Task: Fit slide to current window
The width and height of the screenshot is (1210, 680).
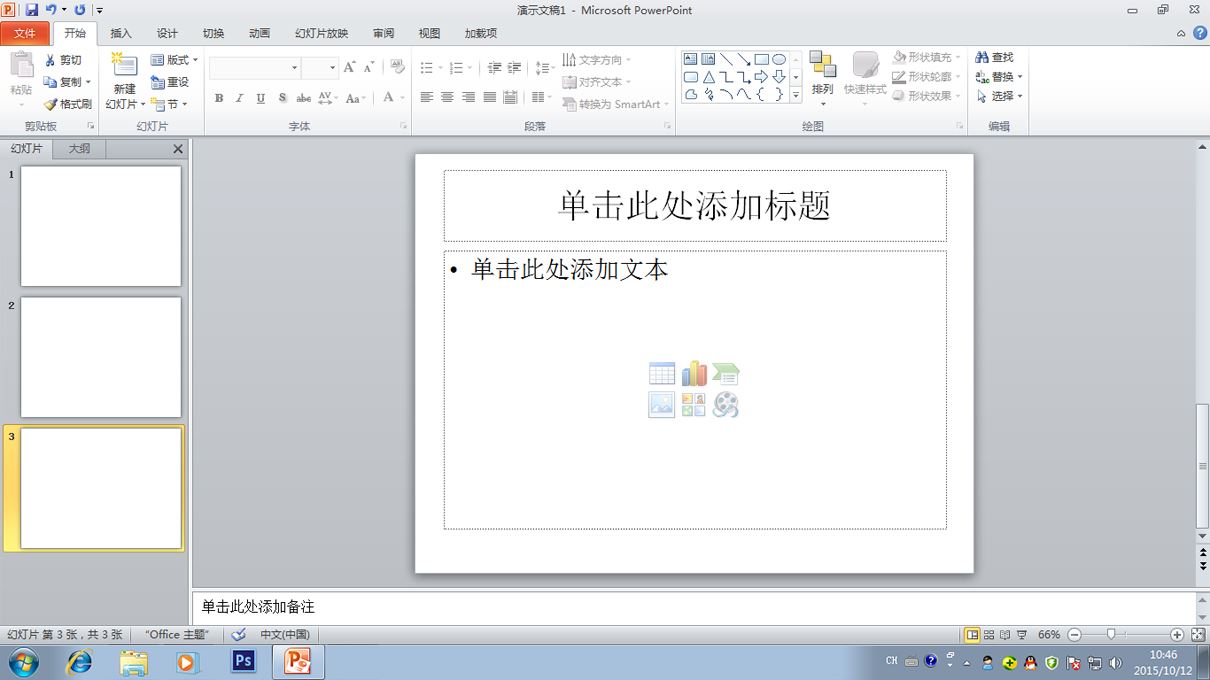Action: coord(1198,635)
